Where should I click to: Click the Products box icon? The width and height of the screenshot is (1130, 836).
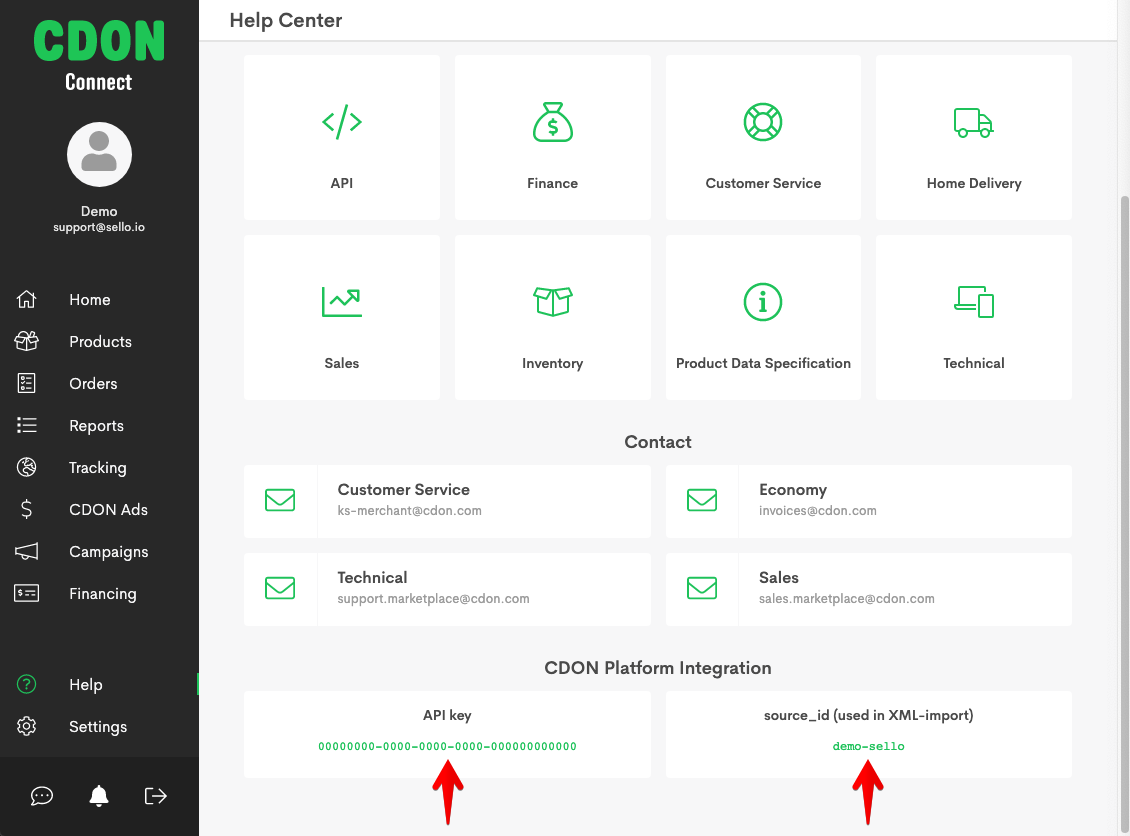27,341
